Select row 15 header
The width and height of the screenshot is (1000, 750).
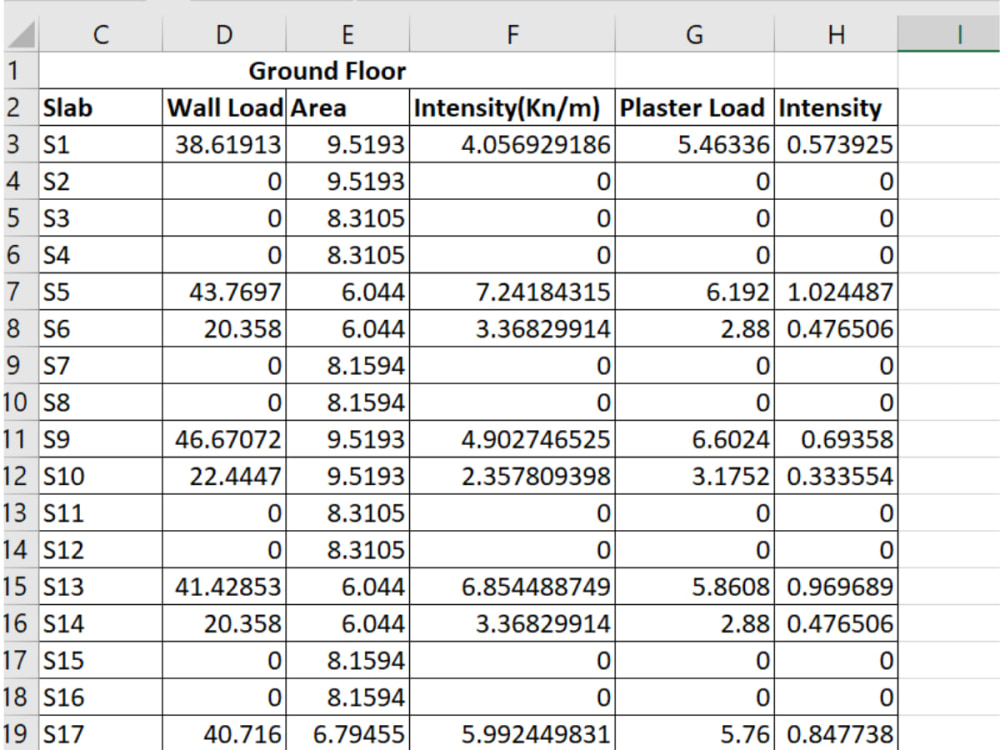[22, 587]
